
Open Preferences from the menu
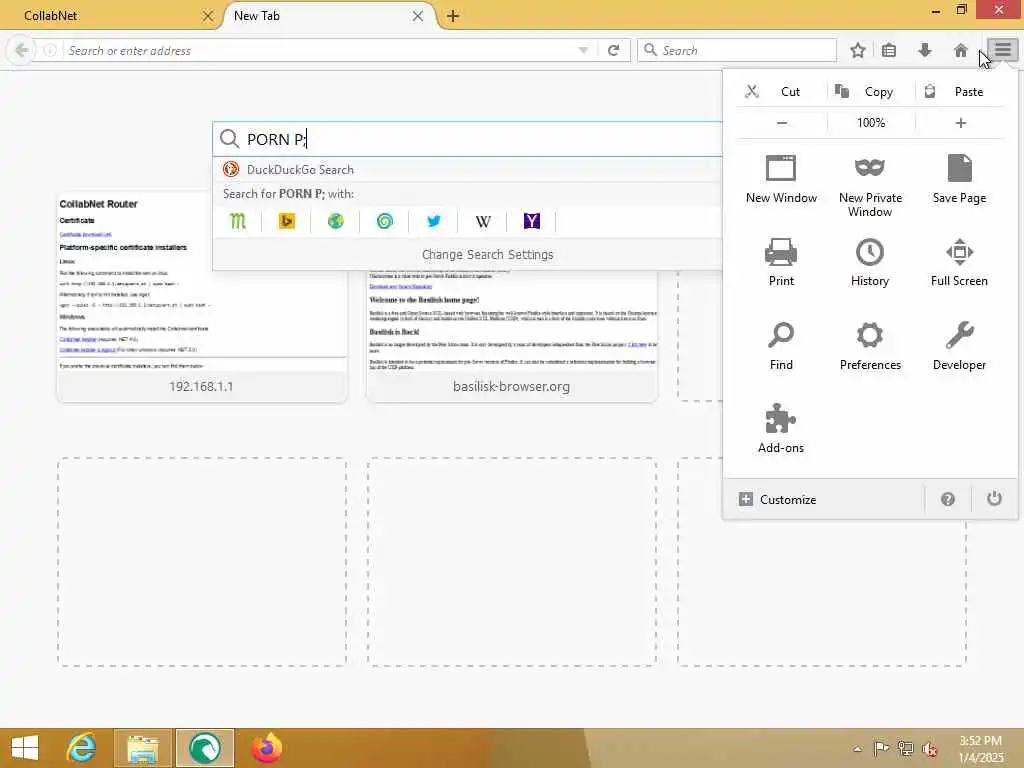click(870, 346)
